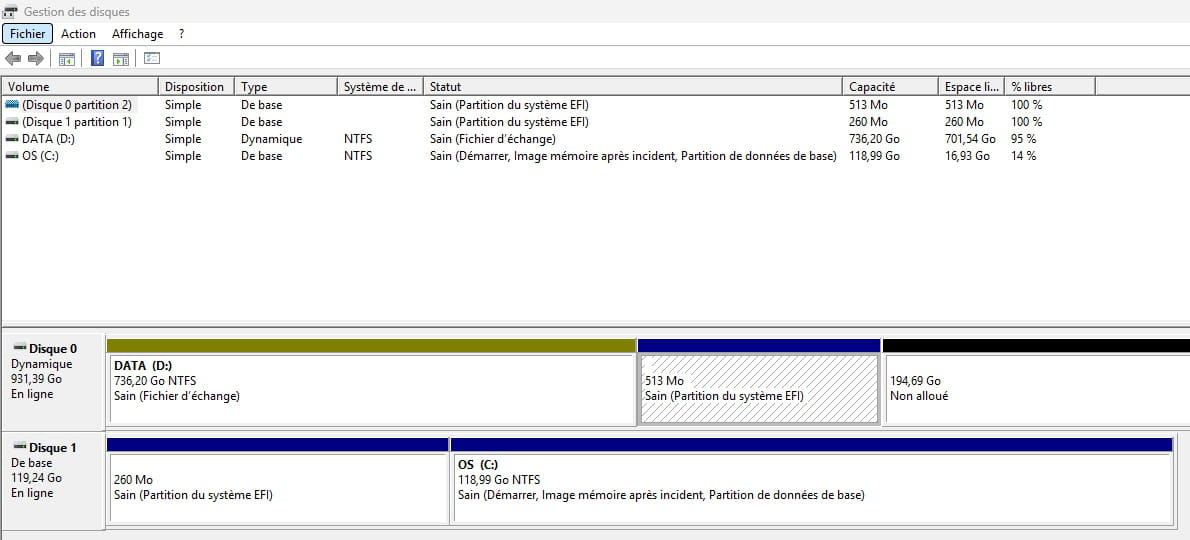This screenshot has width=1190, height=540.
Task: Select the OS (C:) partition block on Disque 1
Action: (812, 481)
